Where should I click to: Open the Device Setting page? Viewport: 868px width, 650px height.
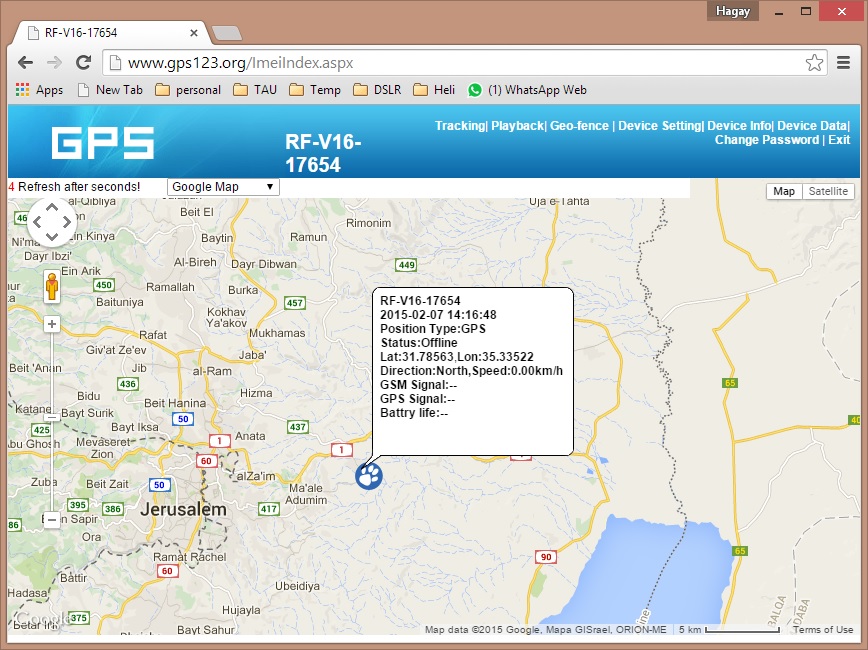pos(660,126)
